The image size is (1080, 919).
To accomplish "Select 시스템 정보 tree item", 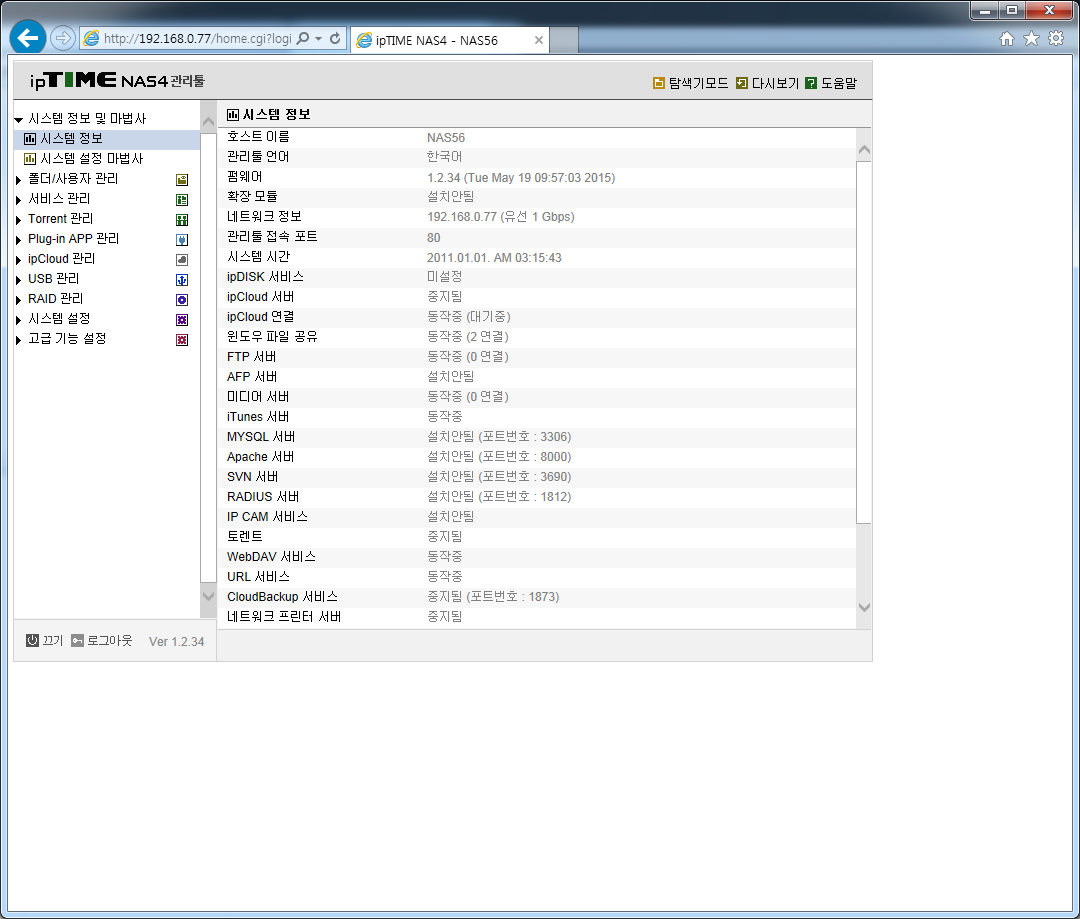I will tap(107, 139).
